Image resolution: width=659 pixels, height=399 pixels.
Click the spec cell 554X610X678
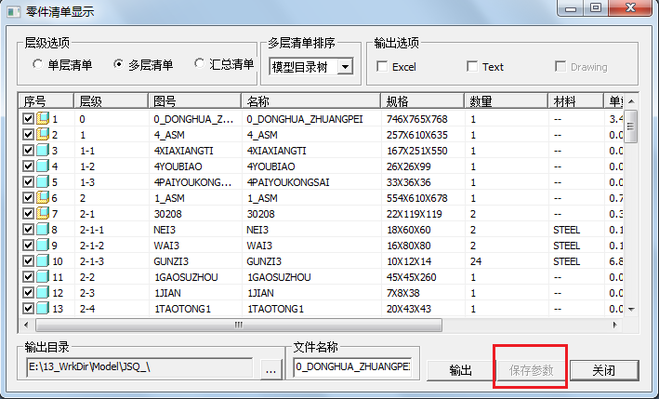coord(417,198)
